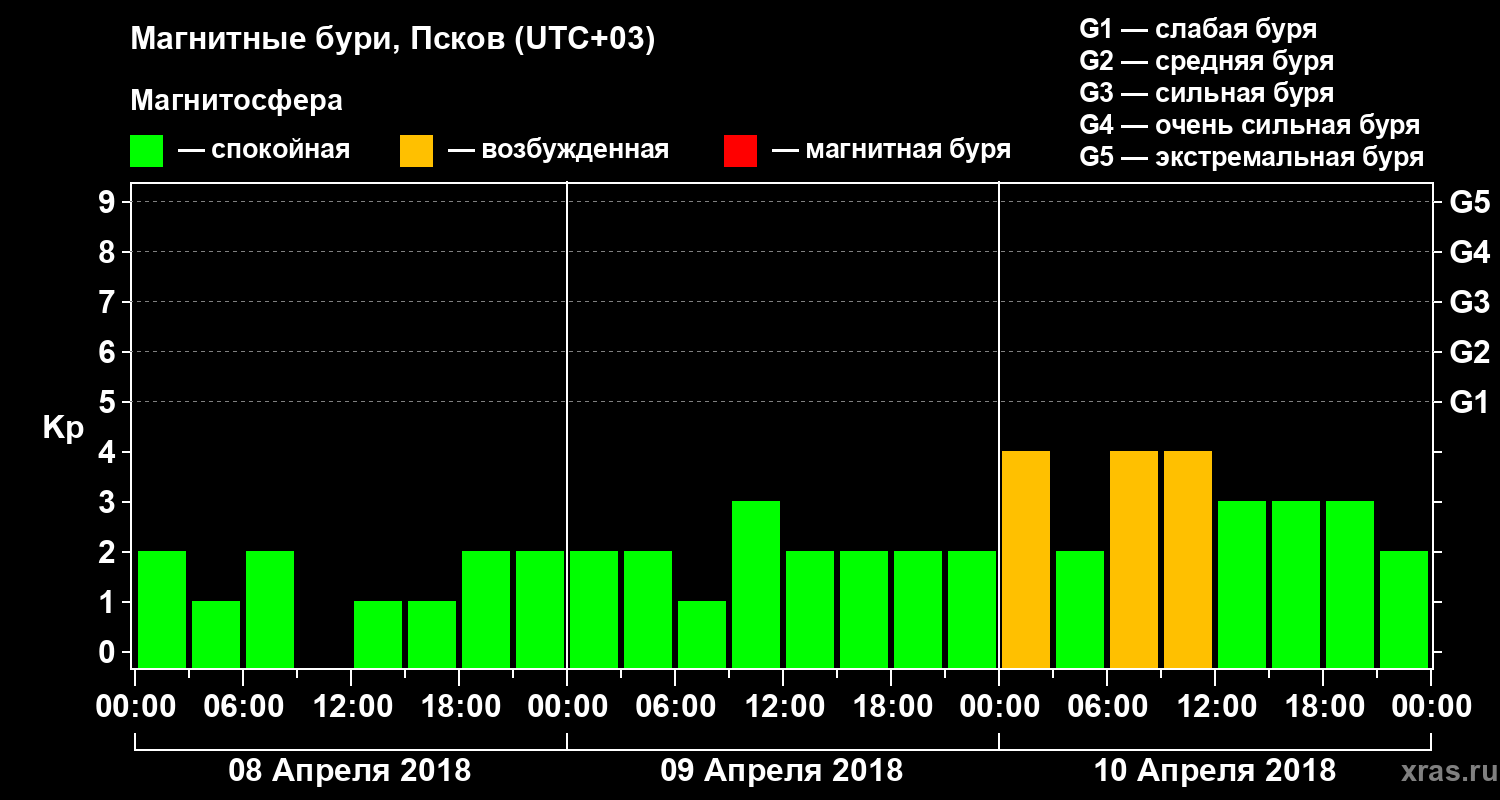The image size is (1500, 800).
Task: Click the '06:00' time label under 08 Апреля
Action: click(243, 707)
